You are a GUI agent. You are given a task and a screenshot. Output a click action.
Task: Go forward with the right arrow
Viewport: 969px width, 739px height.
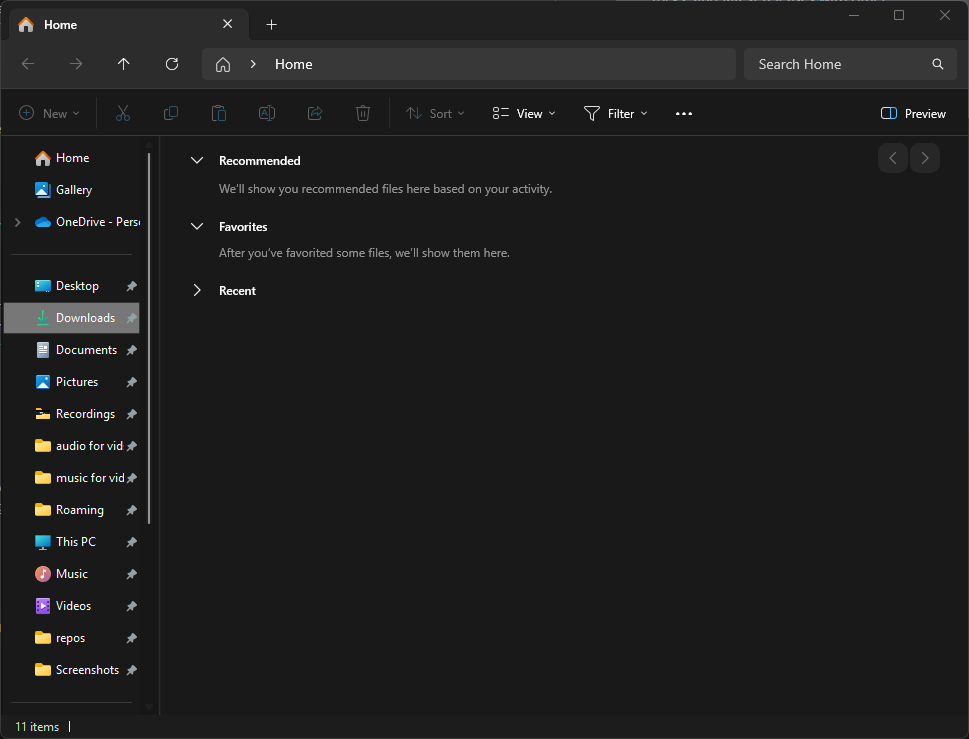(x=75, y=64)
